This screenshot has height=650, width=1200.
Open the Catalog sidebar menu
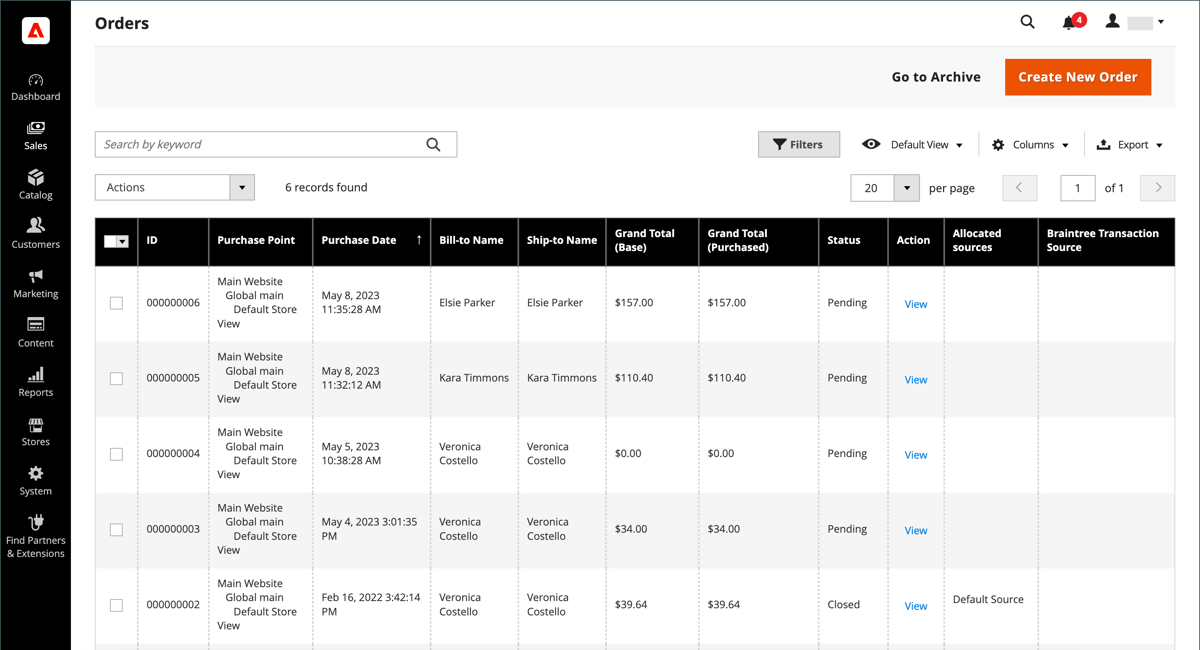pos(35,184)
